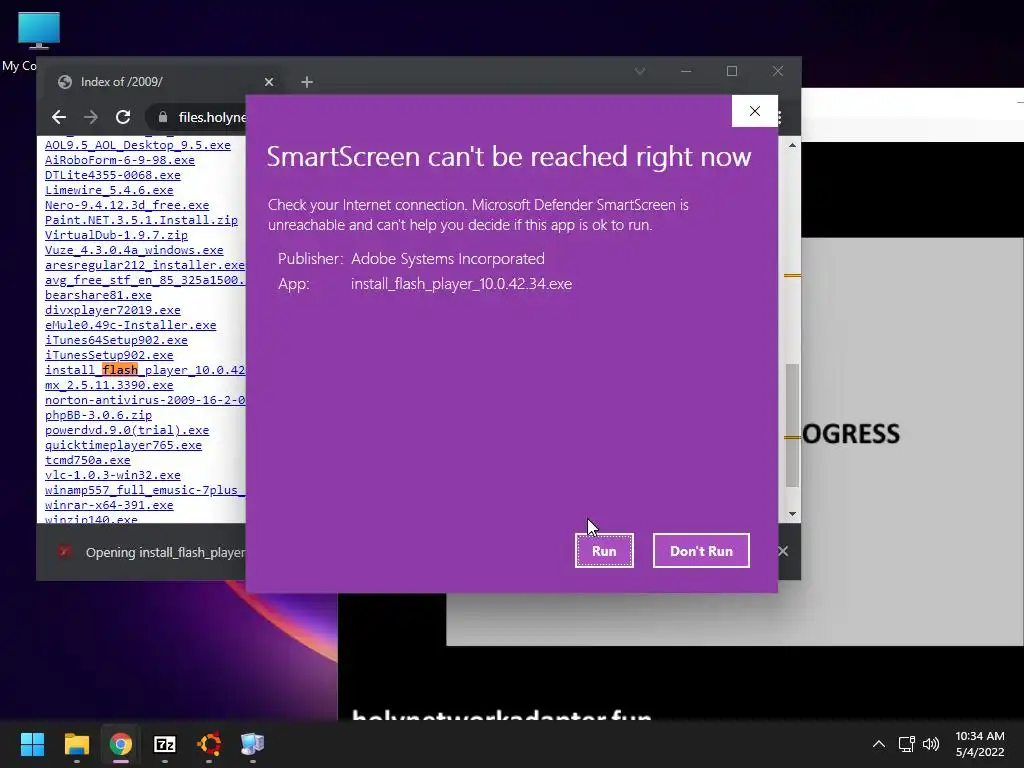This screenshot has height=768, width=1024.
Task: Open link divxplayer72019.exe
Action: (112, 310)
